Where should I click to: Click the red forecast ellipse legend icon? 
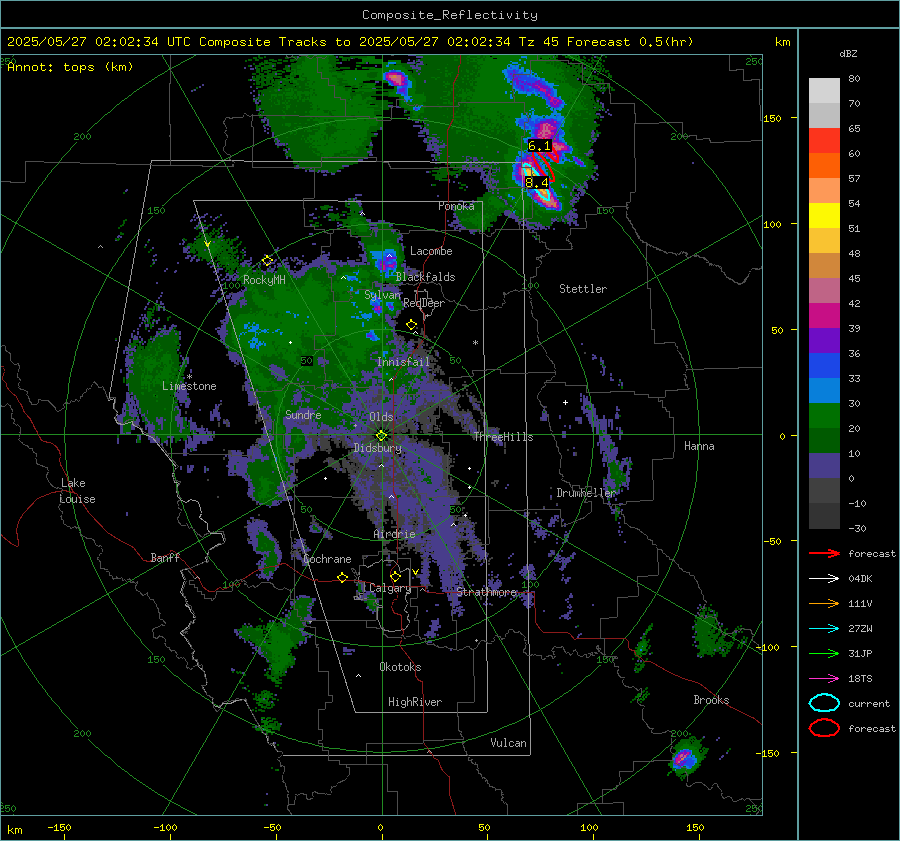824,728
